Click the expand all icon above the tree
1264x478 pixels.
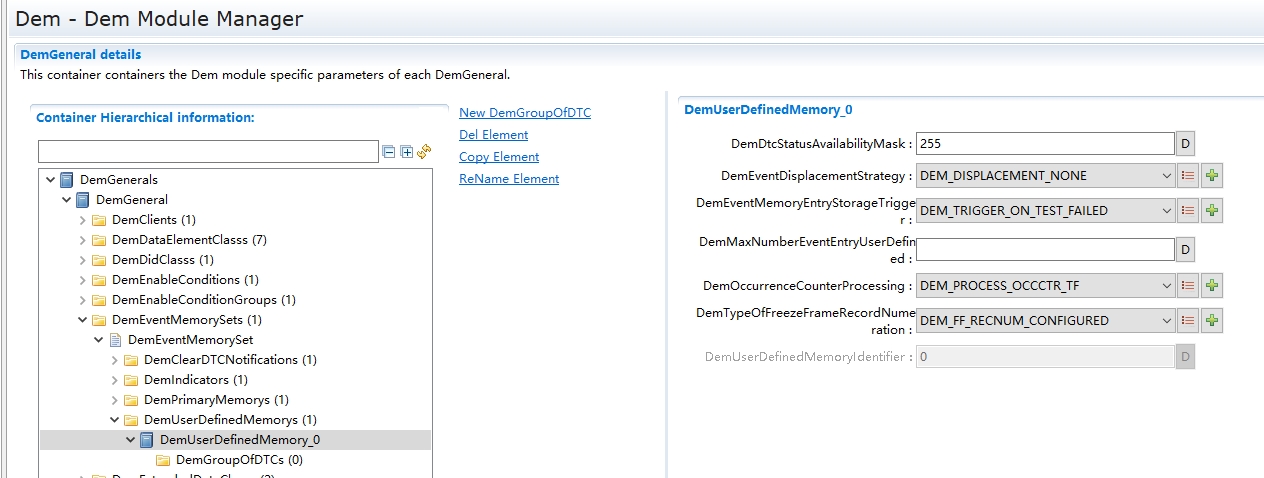pos(406,152)
